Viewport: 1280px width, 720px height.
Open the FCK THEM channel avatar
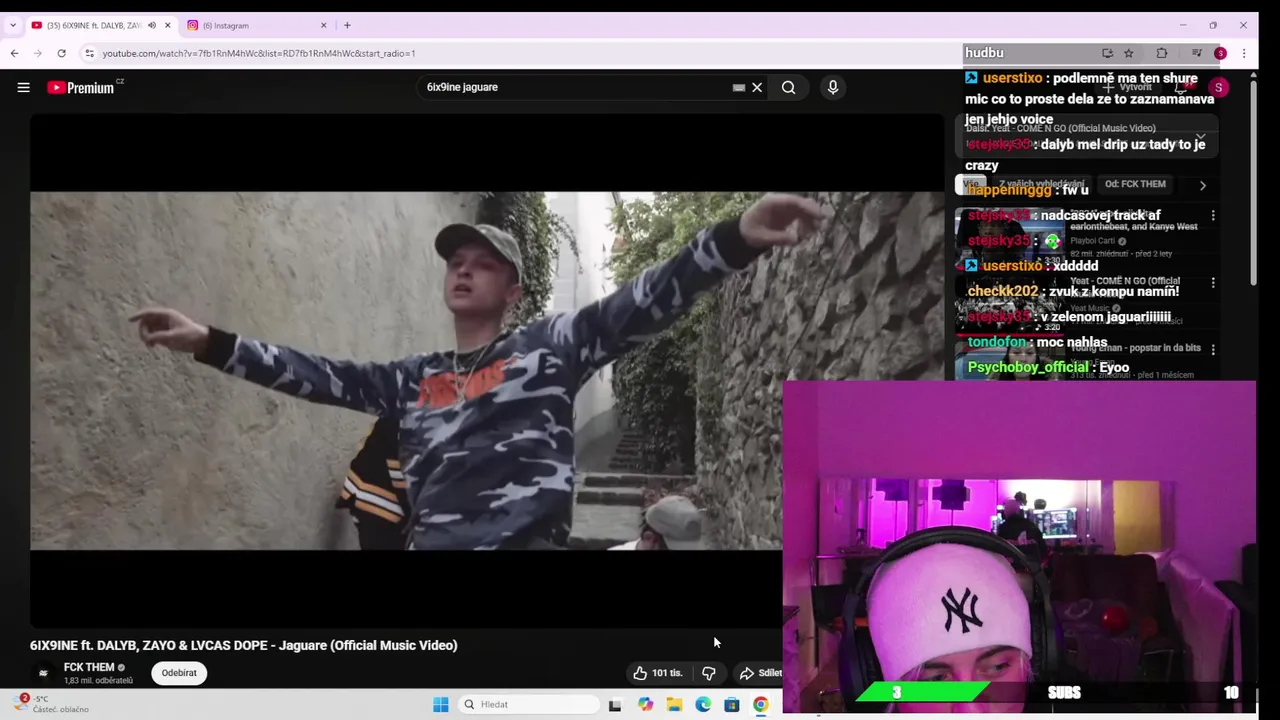click(x=43, y=673)
